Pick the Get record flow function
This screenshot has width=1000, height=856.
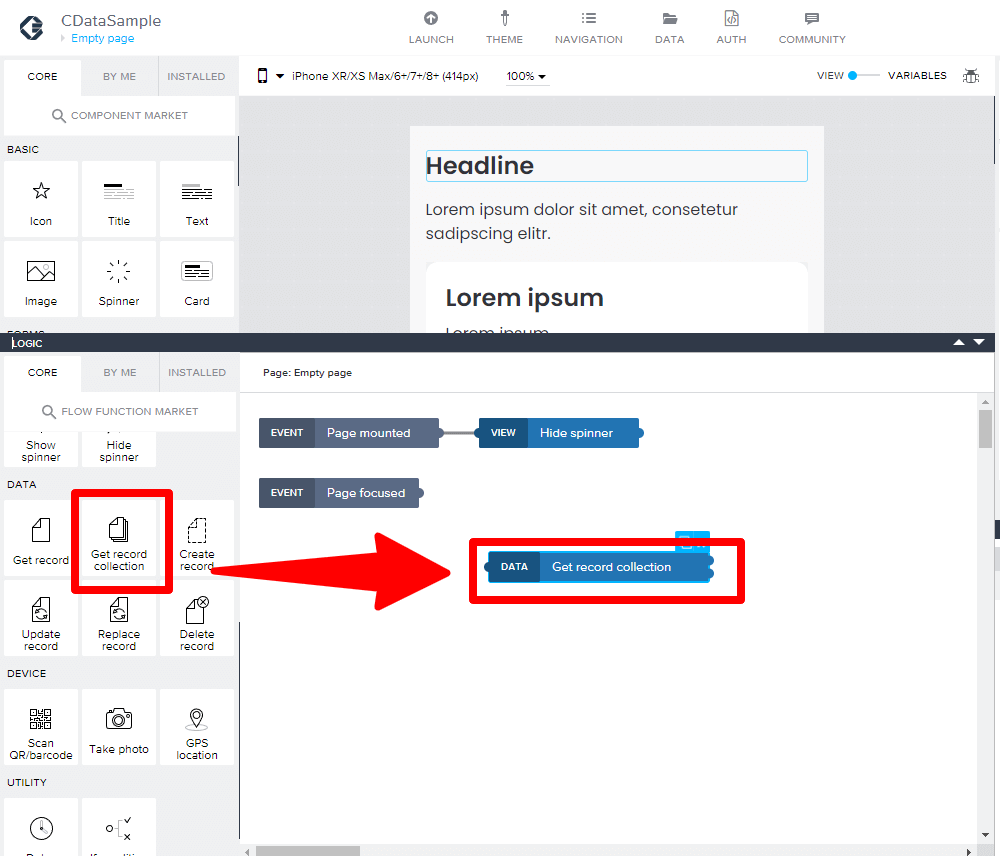tap(41, 539)
